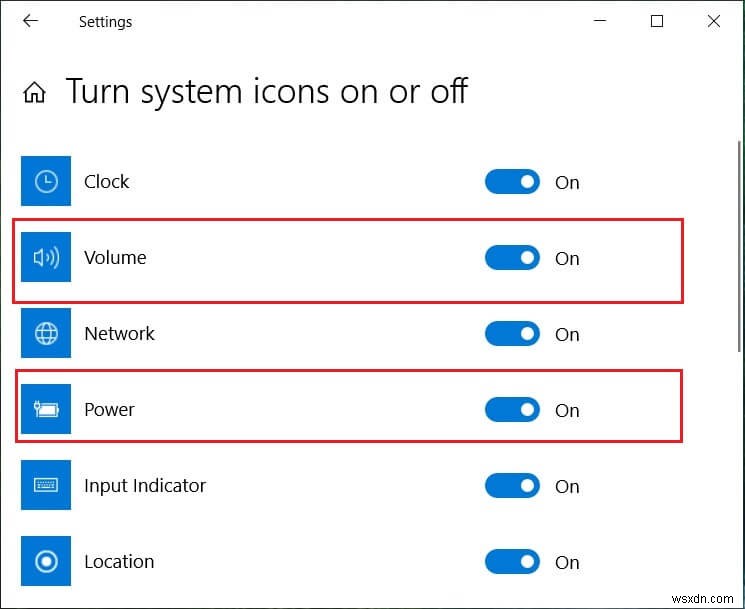745x609 pixels.
Task: Go to Settings home via house icon
Action: point(34,93)
